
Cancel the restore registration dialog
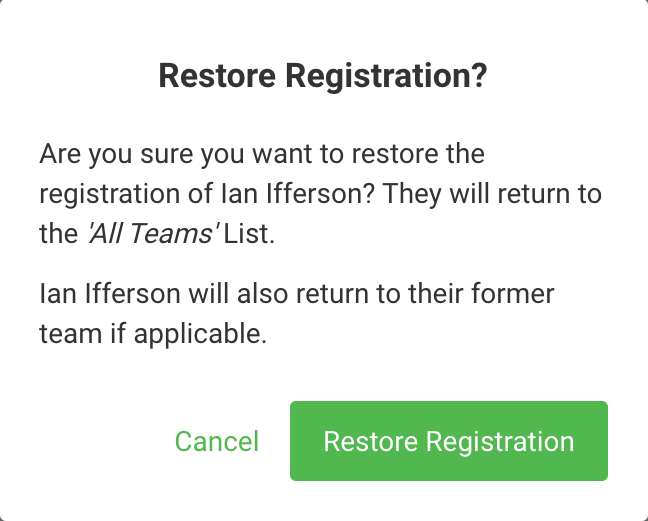pyautogui.click(x=216, y=441)
